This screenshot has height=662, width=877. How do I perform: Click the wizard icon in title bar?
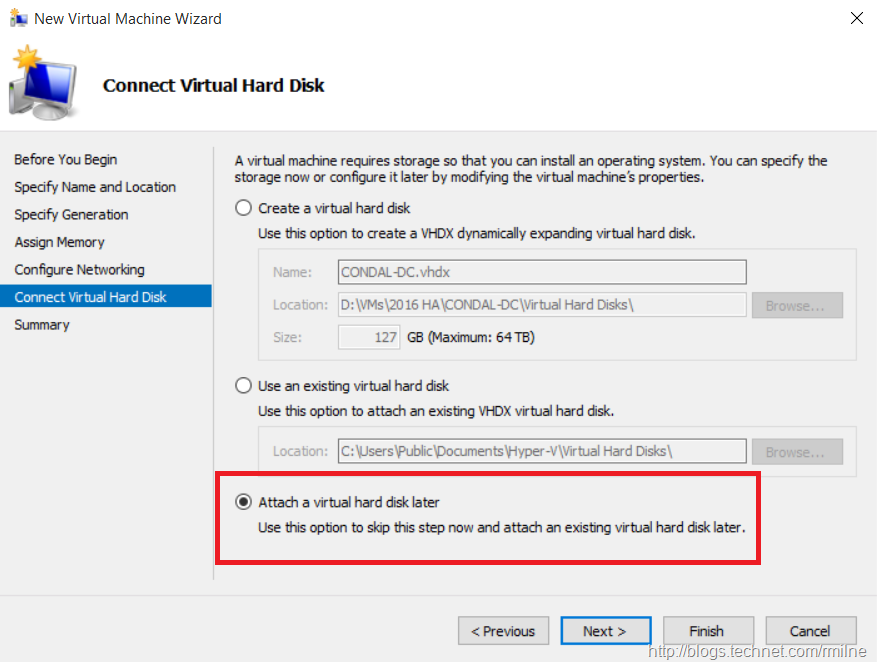pyautogui.click(x=19, y=18)
